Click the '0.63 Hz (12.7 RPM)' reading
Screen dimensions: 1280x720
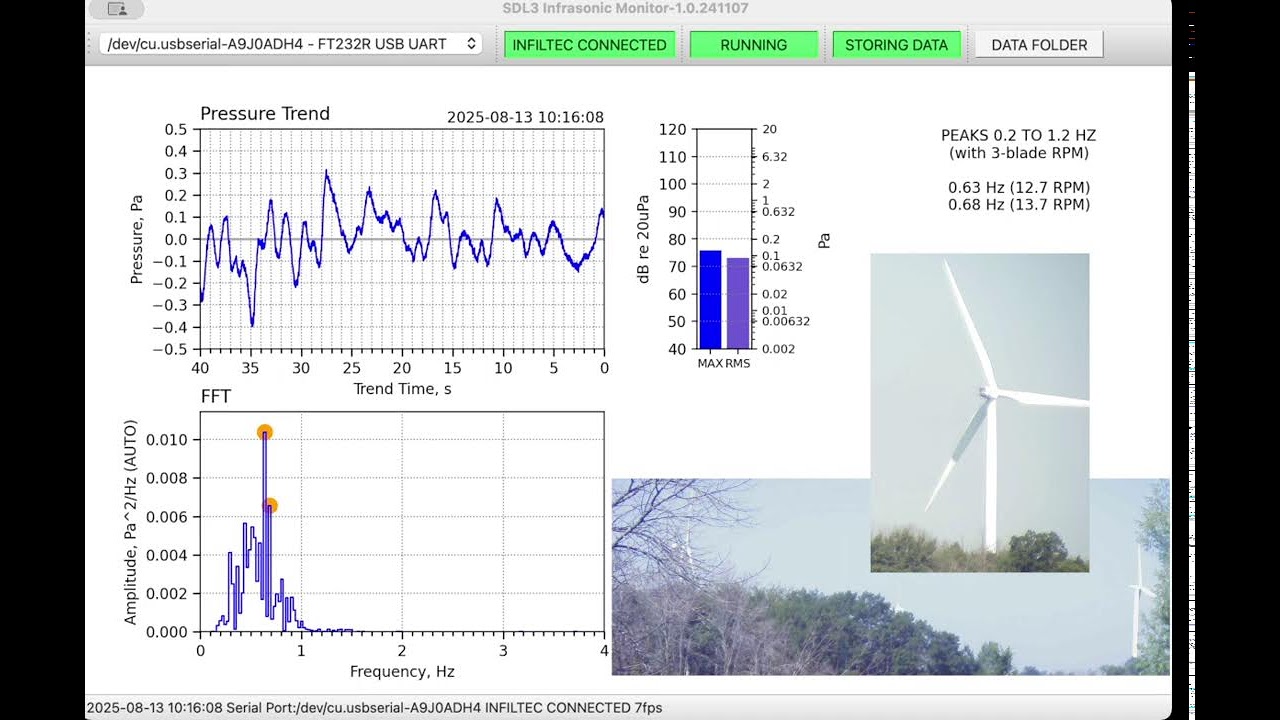coord(1019,188)
